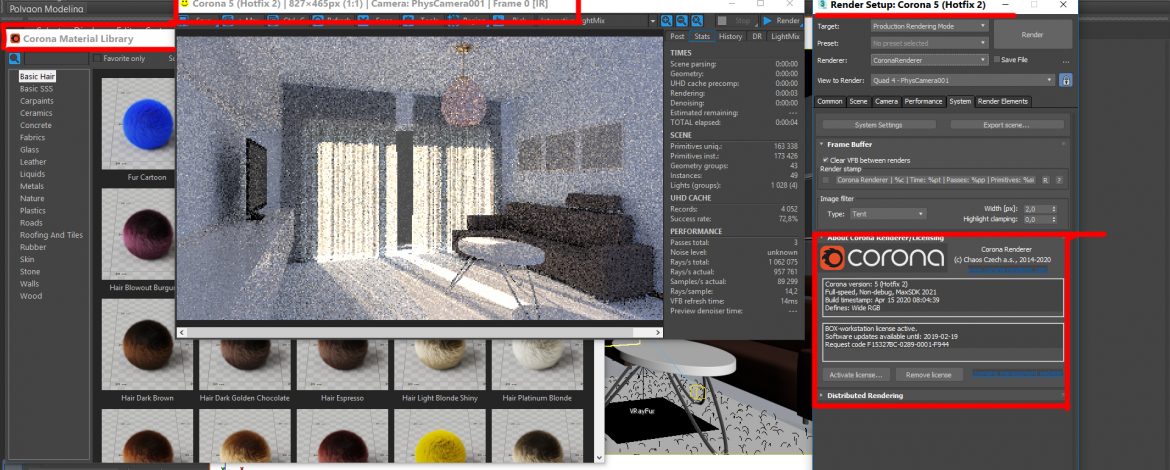Open the Polygon Modeling ribbon tab
The image size is (1170, 470).
(x=46, y=8)
